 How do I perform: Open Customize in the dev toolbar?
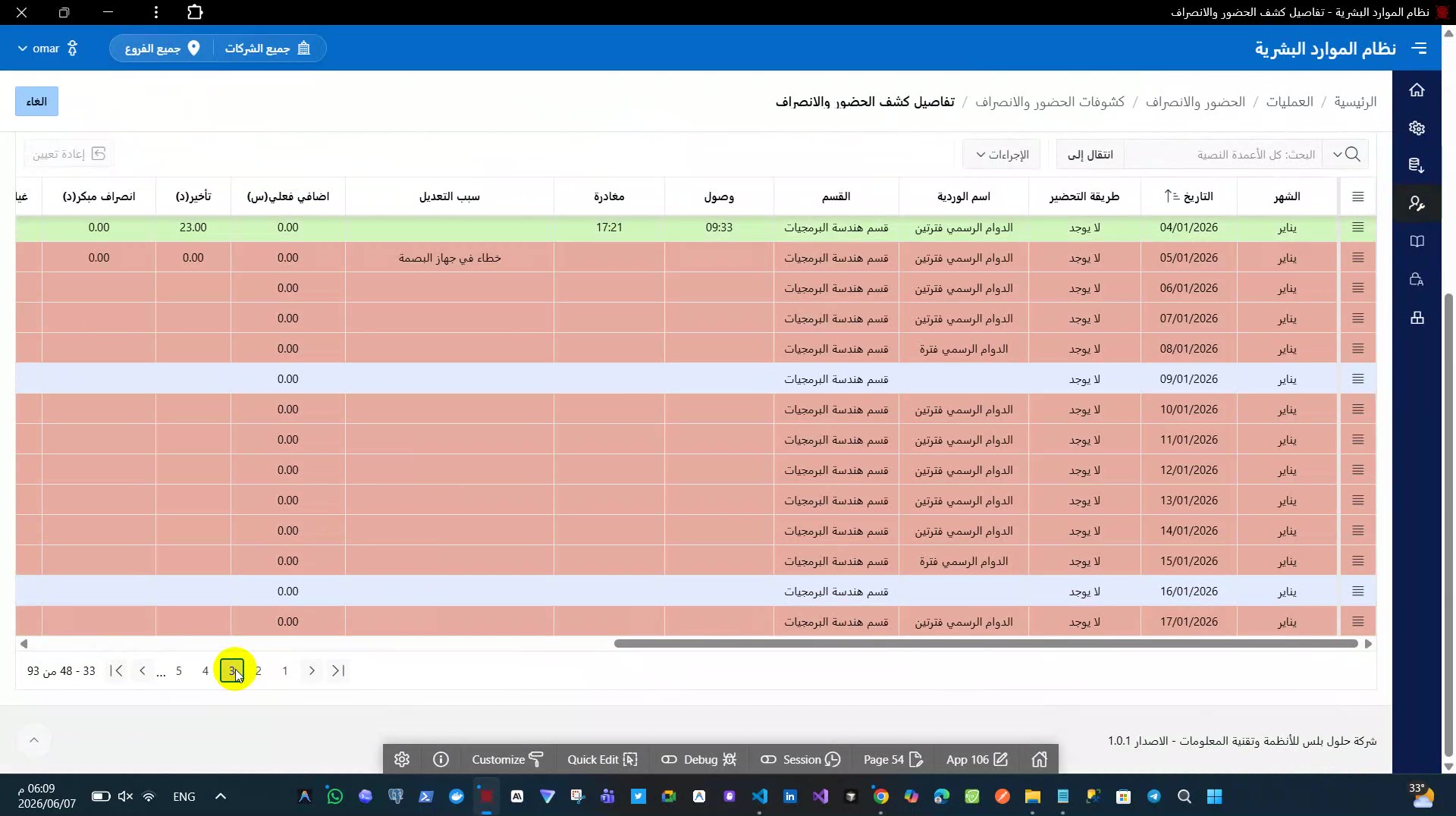click(x=507, y=759)
